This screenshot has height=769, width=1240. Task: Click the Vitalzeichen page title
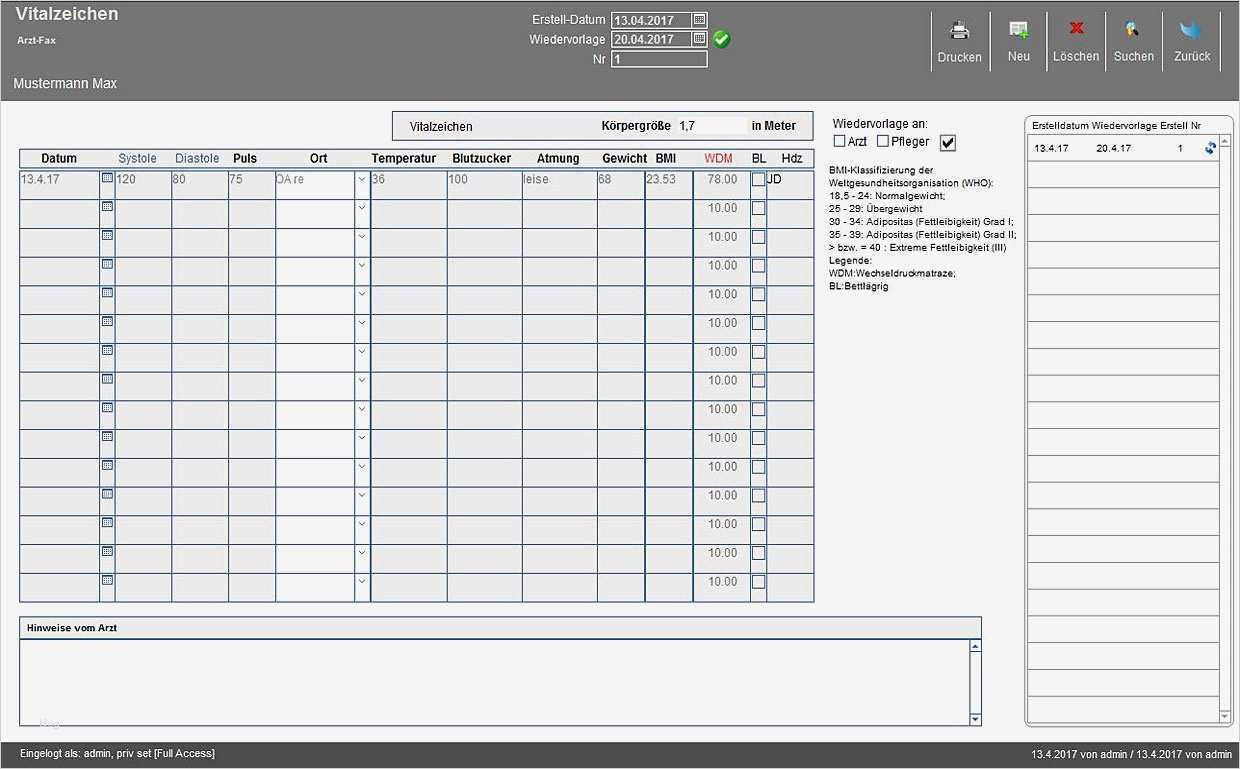[66, 14]
